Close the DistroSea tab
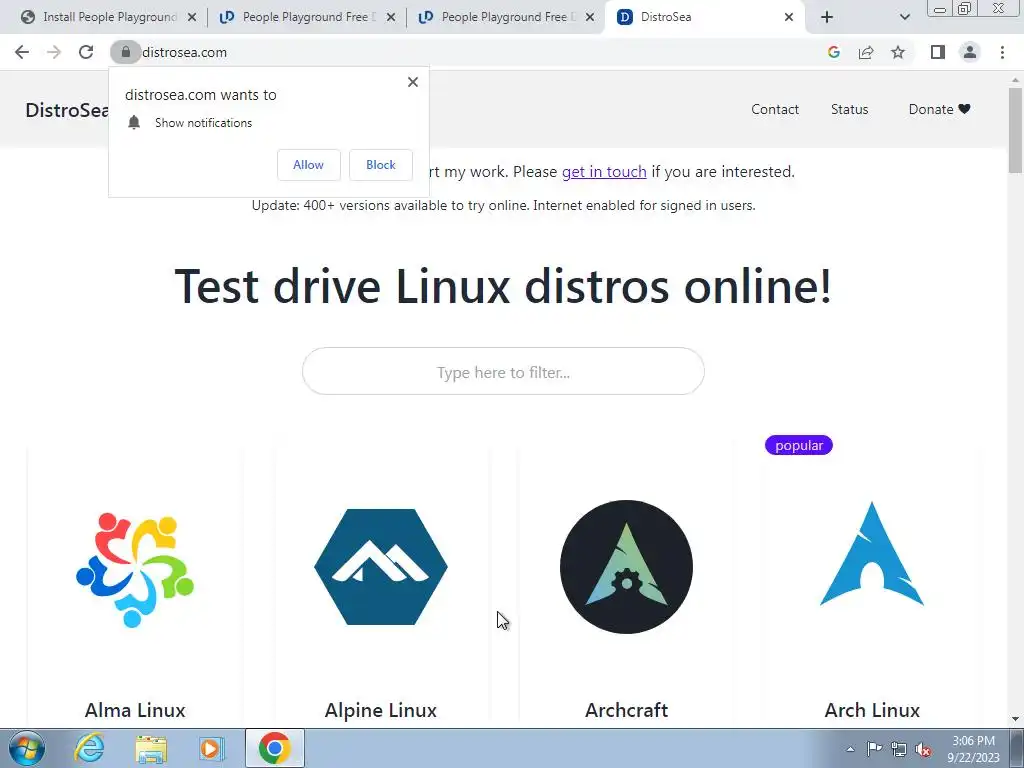 [x=789, y=17]
